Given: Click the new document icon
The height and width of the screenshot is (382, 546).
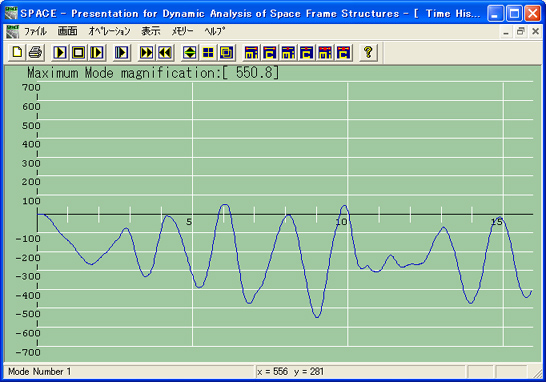Looking at the screenshot, I should click(17, 53).
